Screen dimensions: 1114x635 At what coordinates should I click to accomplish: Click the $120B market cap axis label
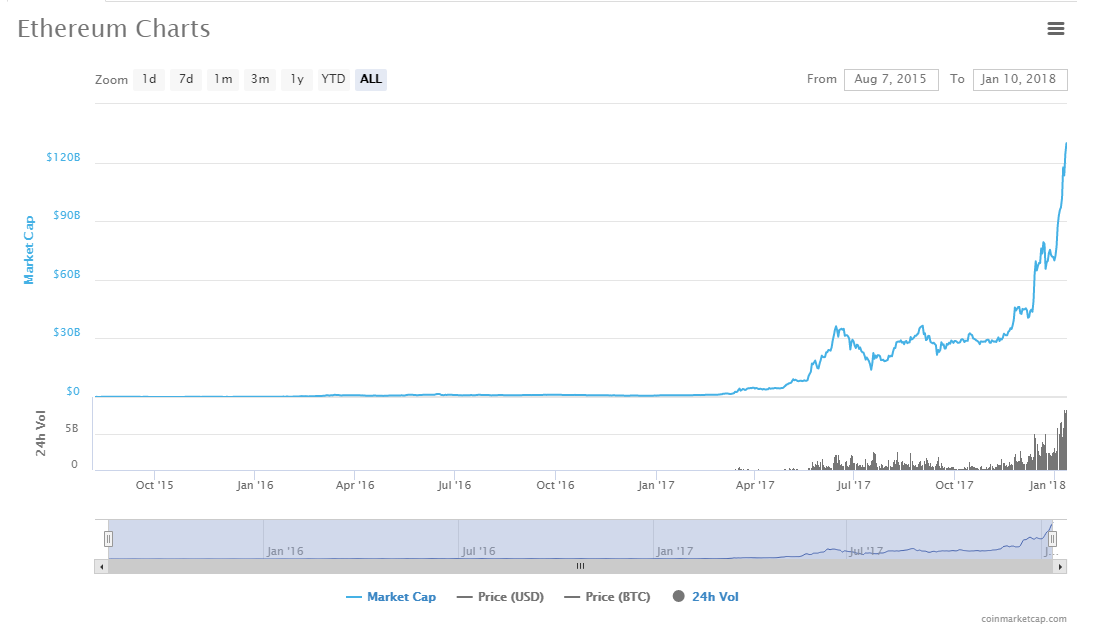[63, 157]
